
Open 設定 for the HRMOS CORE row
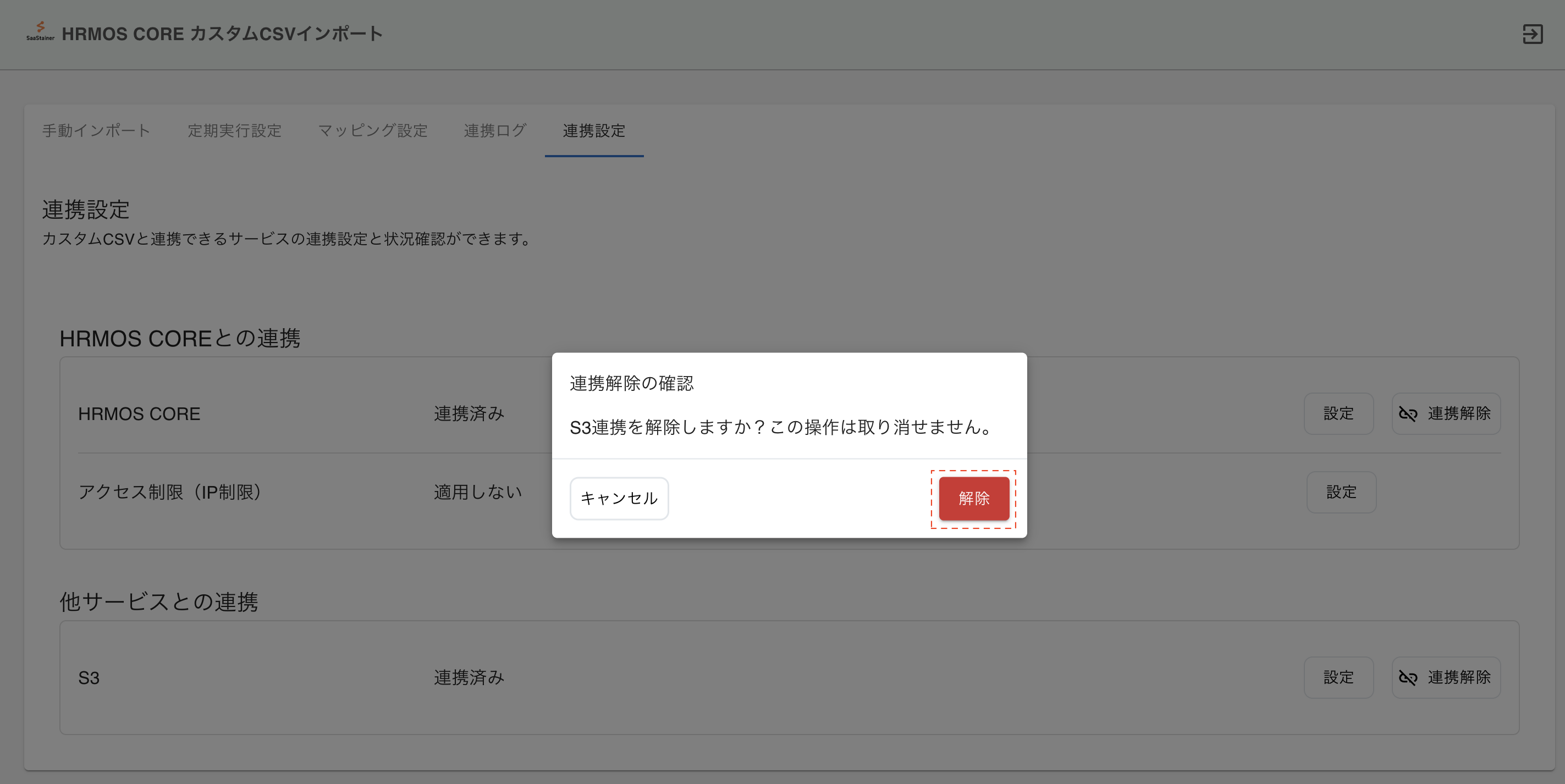pyautogui.click(x=1338, y=413)
